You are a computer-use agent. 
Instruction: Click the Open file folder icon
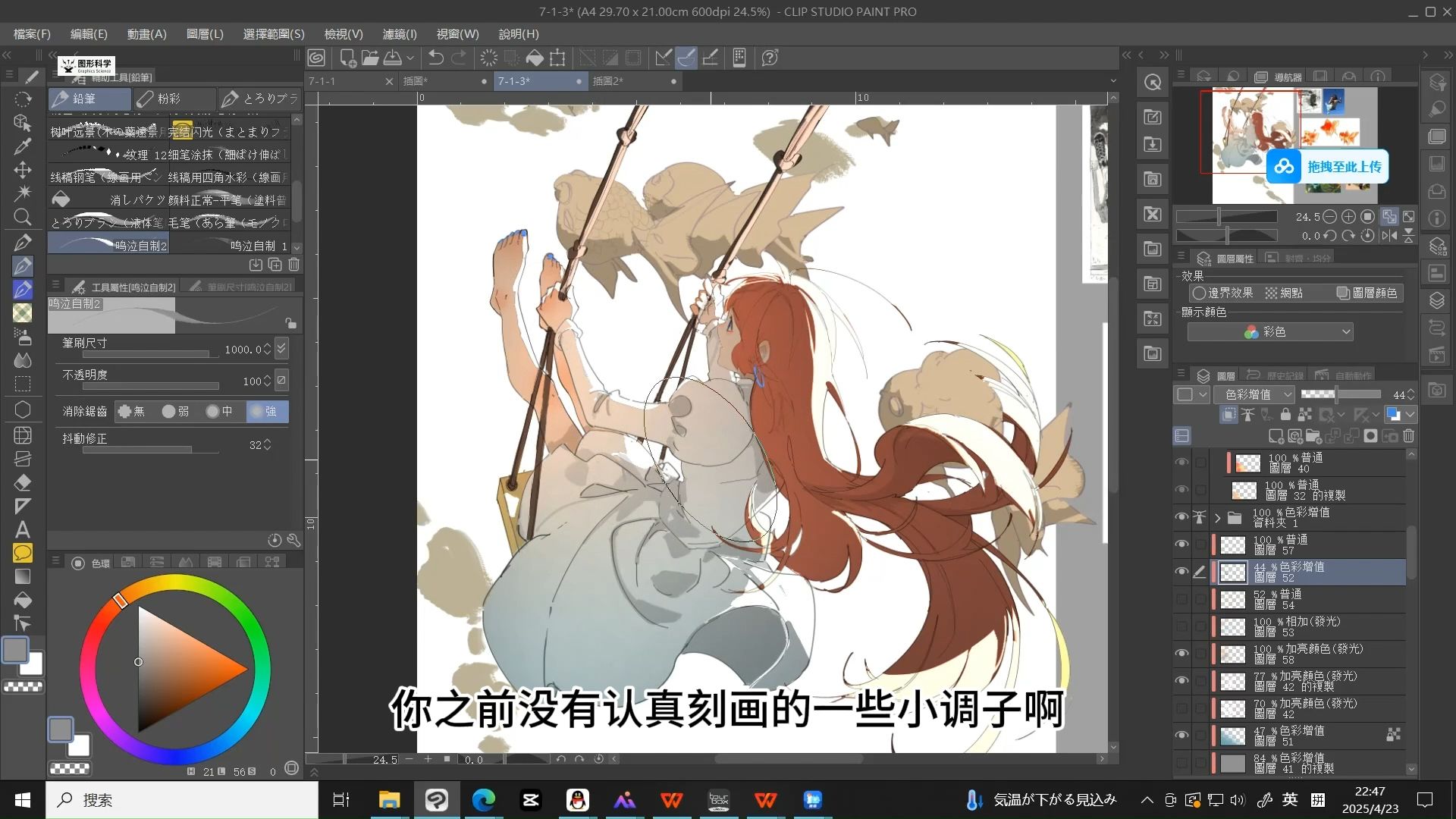pyautogui.click(x=370, y=58)
